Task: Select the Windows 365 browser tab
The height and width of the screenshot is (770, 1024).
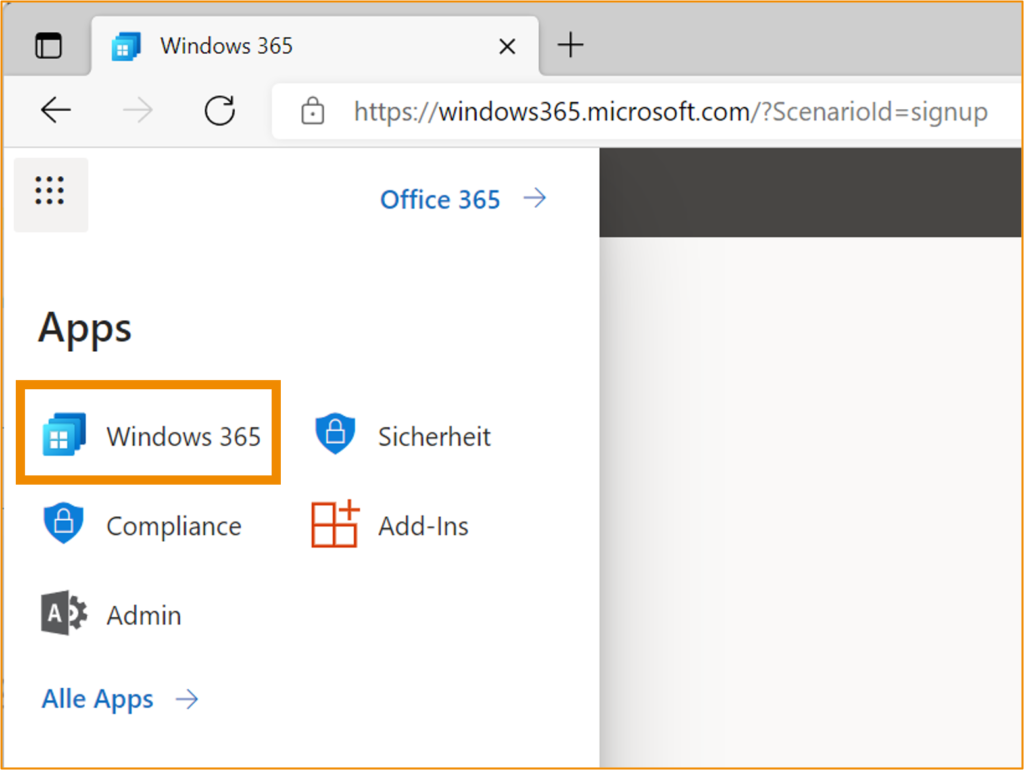Action: click(315, 46)
